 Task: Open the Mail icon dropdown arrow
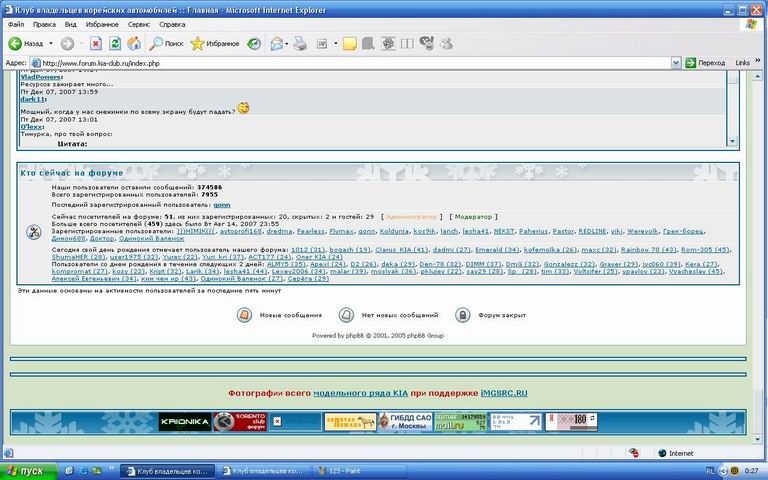pos(287,44)
